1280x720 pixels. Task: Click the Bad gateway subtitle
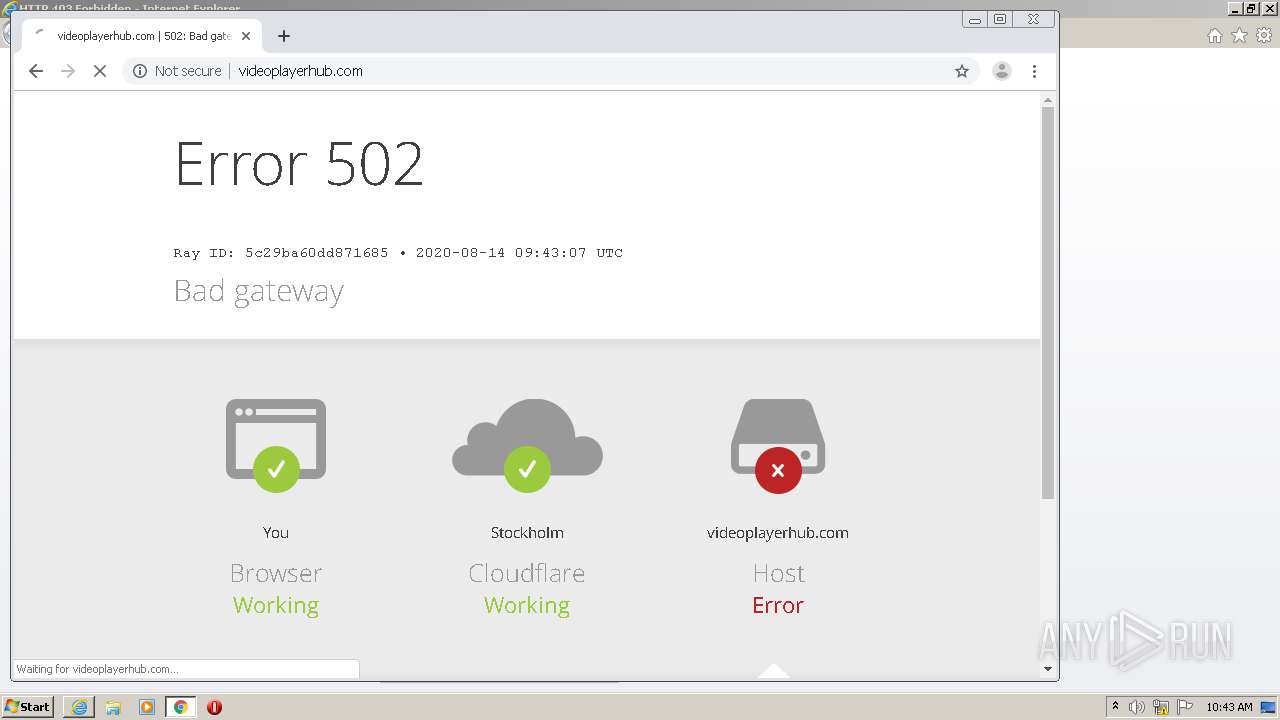point(259,291)
